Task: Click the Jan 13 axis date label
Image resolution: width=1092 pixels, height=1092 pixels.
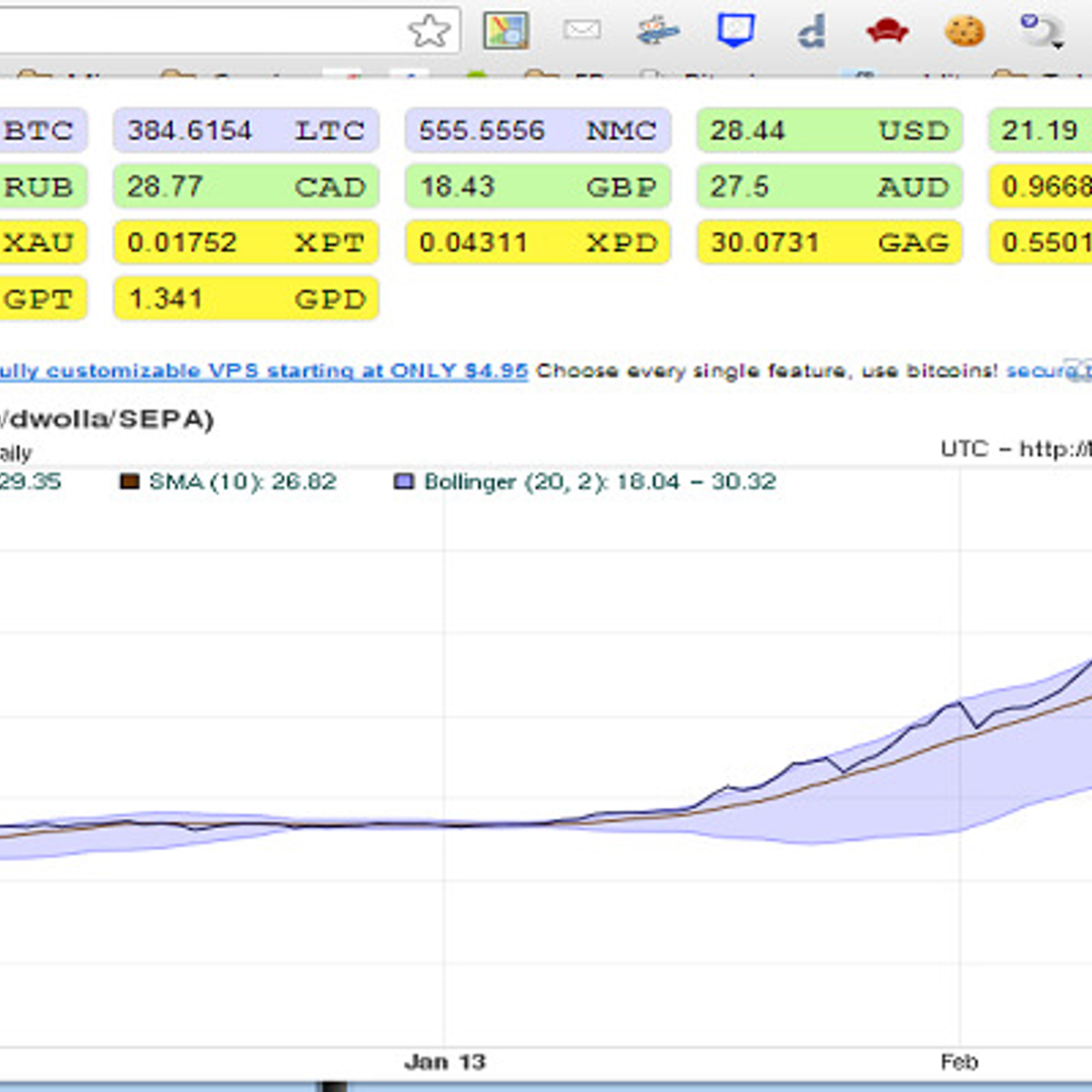Action: pyautogui.click(x=445, y=1061)
